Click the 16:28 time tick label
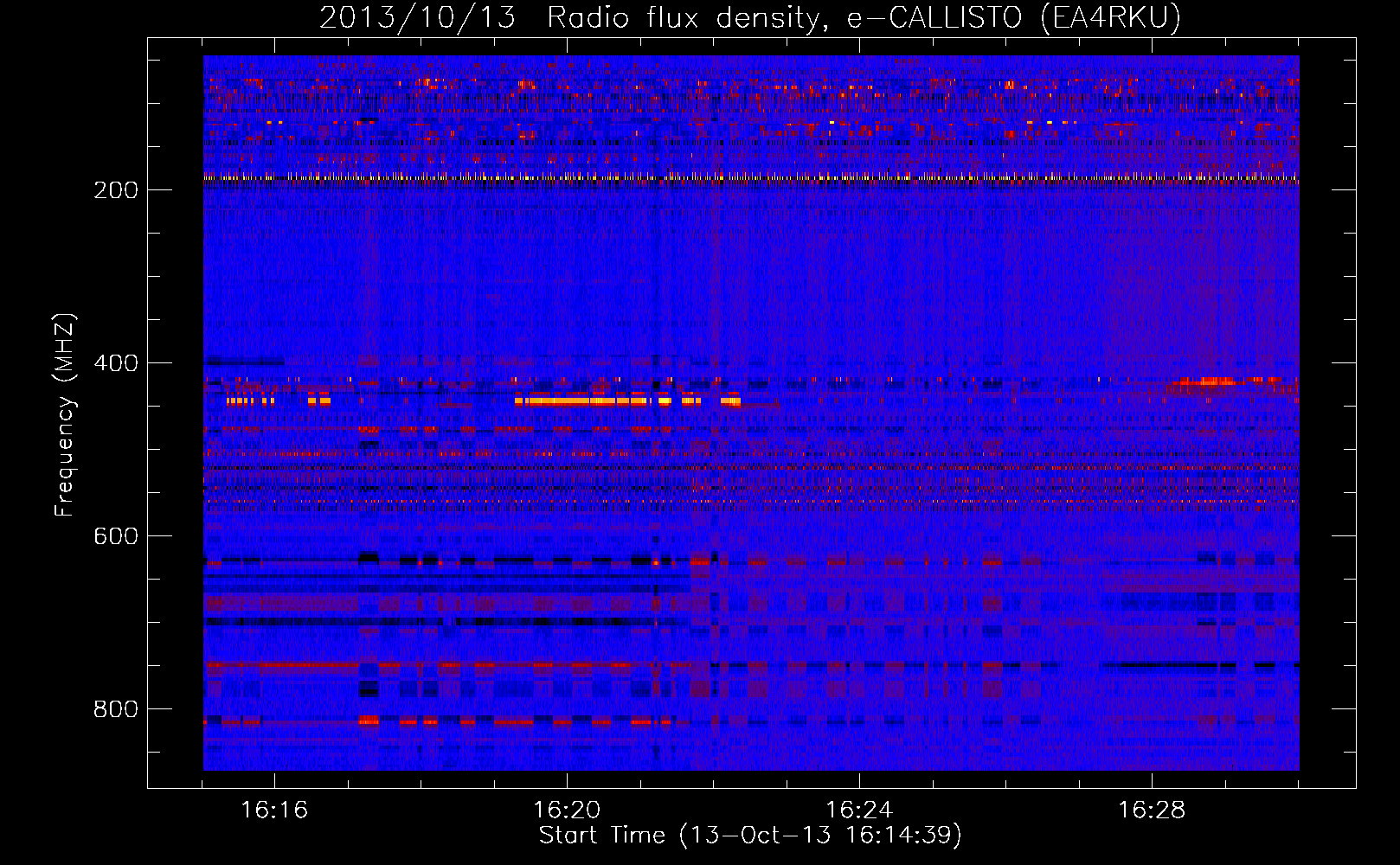Screen dimensions: 1400x865 click(1152, 811)
